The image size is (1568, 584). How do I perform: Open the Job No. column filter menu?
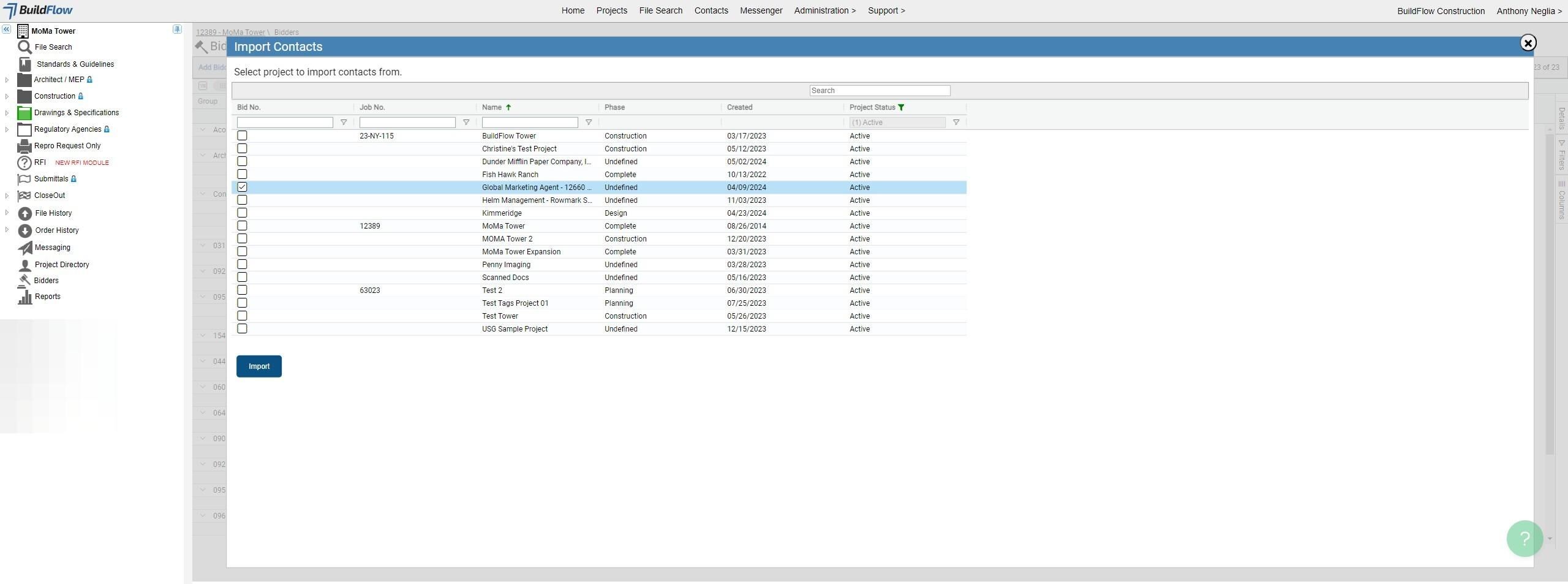click(466, 123)
